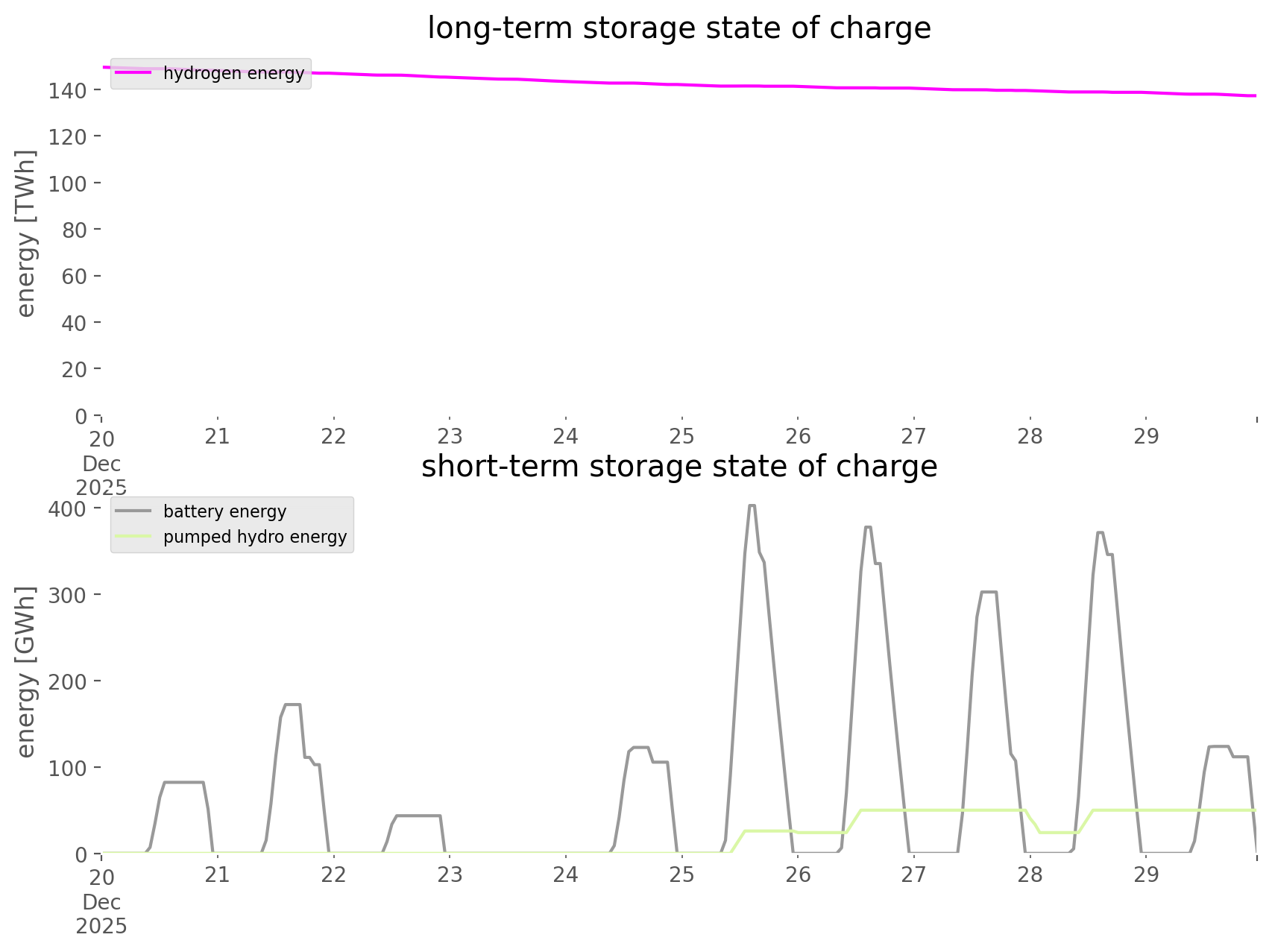Click the magenta hydrogen legend line swatch

[x=134, y=73]
